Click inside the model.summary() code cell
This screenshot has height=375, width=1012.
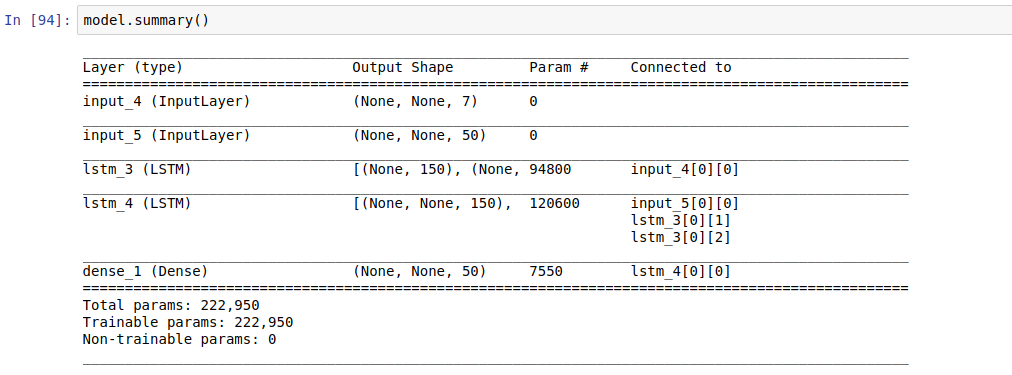(544, 20)
